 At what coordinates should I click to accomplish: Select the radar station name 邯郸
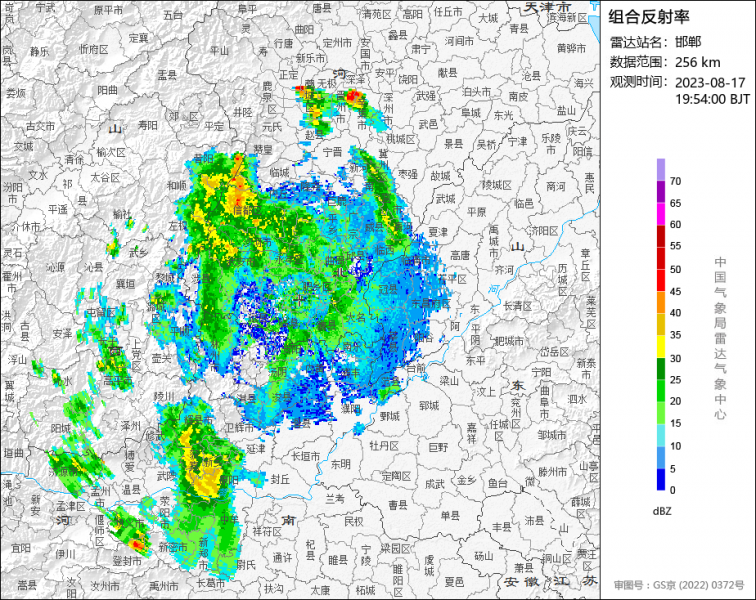[688, 42]
